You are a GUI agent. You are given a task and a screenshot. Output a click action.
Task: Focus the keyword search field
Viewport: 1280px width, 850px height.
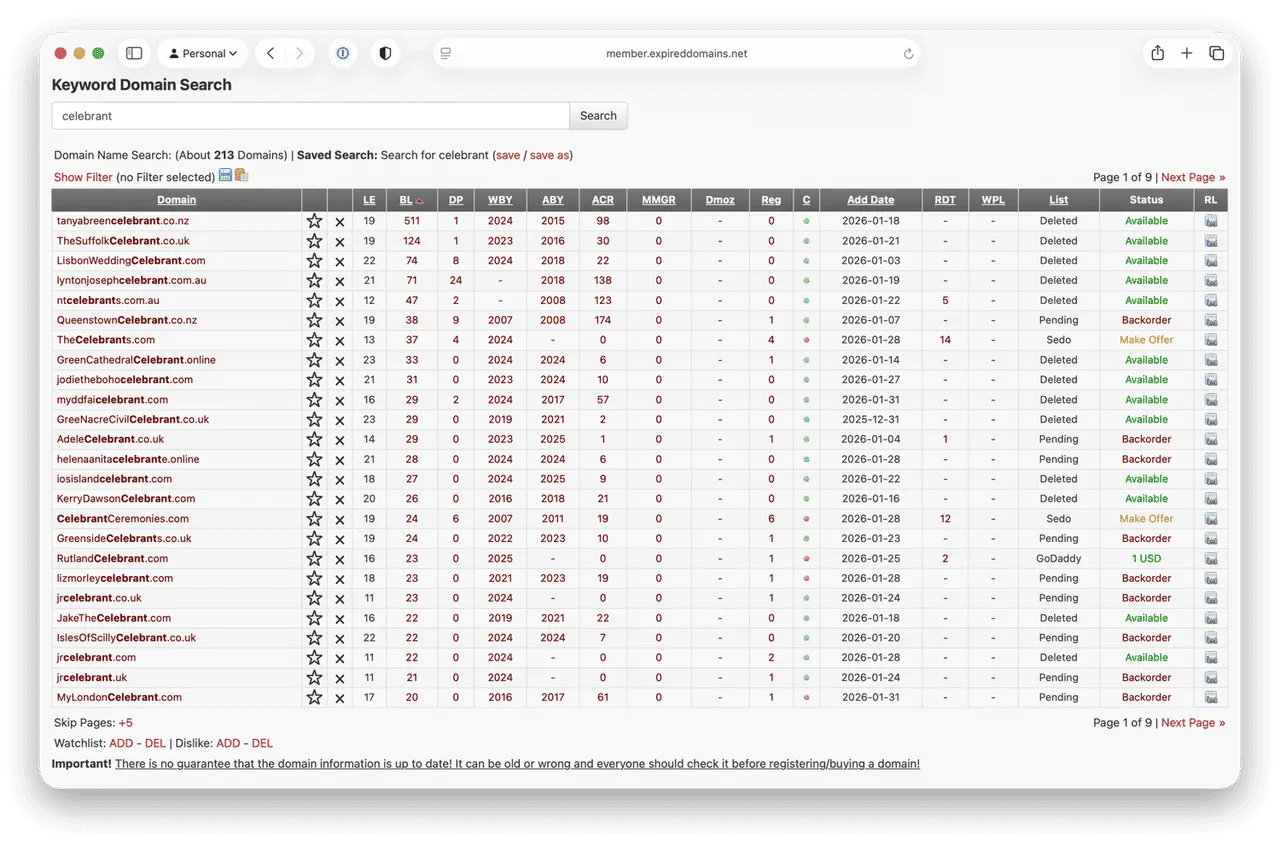(x=311, y=116)
